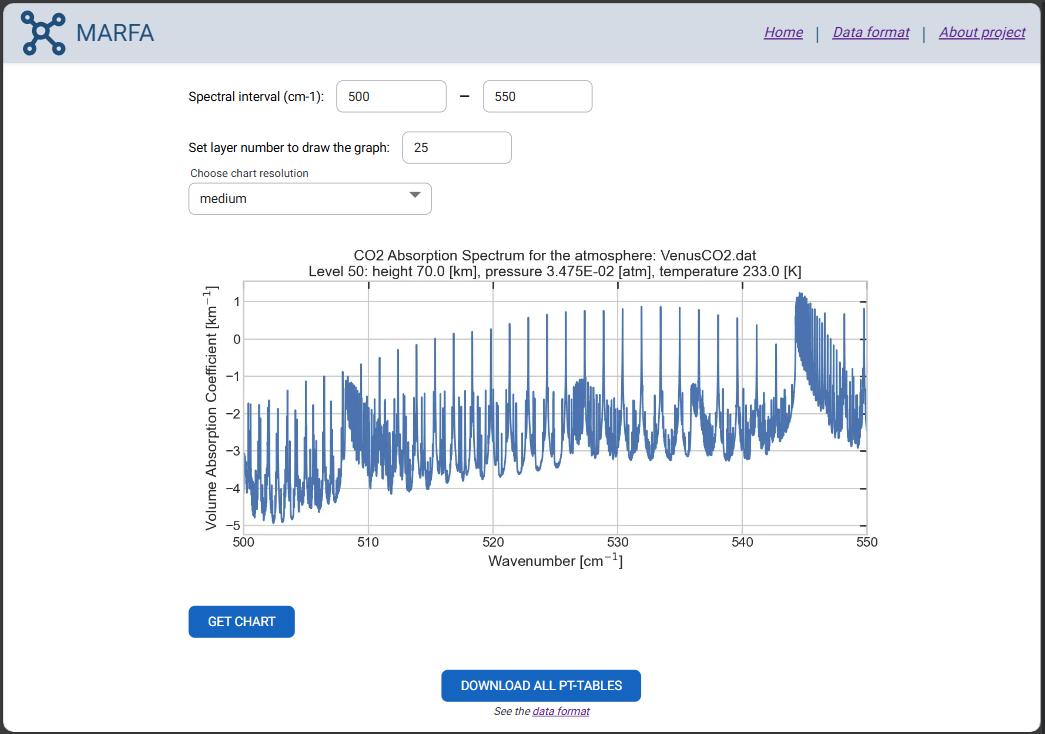Click the Choose chart resolution label
Image resolution: width=1045 pixels, height=734 pixels.
tap(249, 173)
